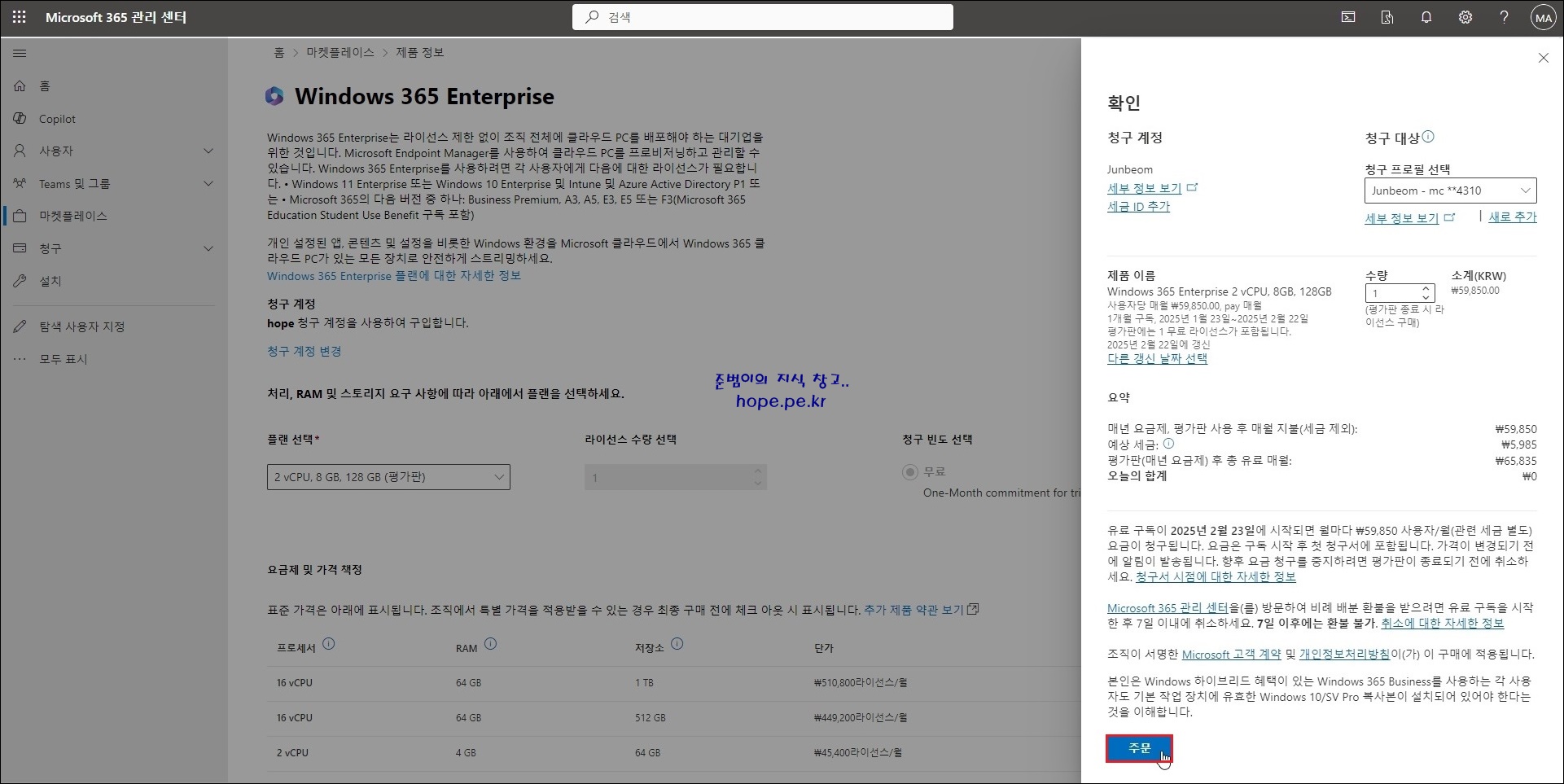Click the 주문 order button
Viewport: 1564px width, 784px height.
[1139, 748]
